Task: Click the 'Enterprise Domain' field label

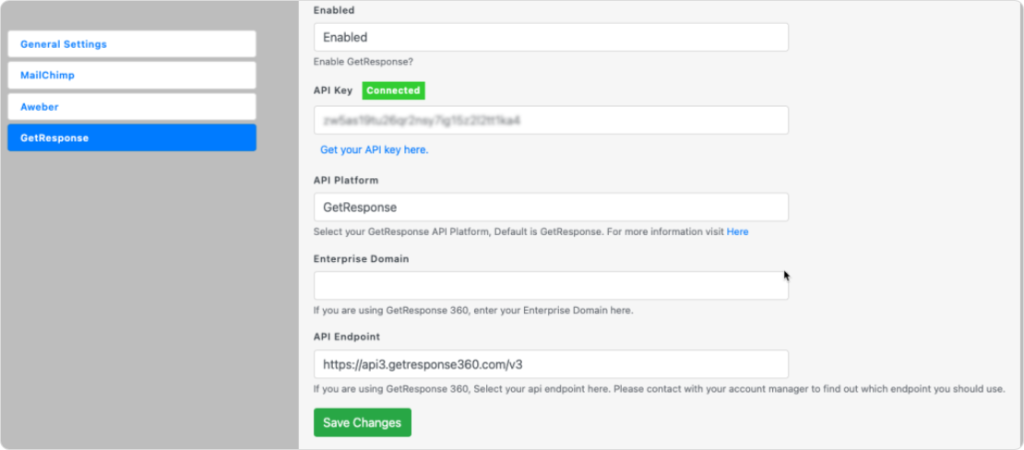Action: pyautogui.click(x=361, y=259)
